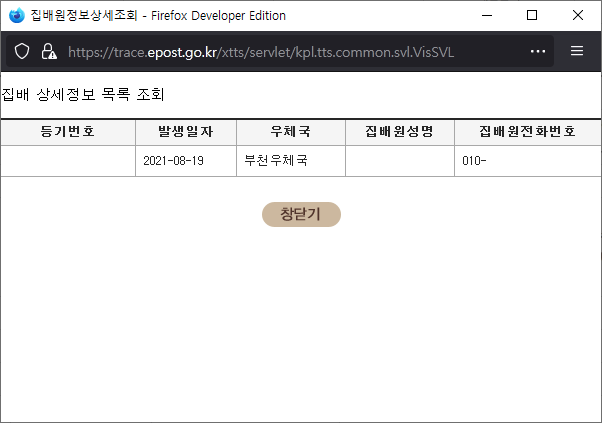The width and height of the screenshot is (602, 423).
Task: Click the 집배 상세정보 목록 조회 heading
Action: tap(83, 94)
